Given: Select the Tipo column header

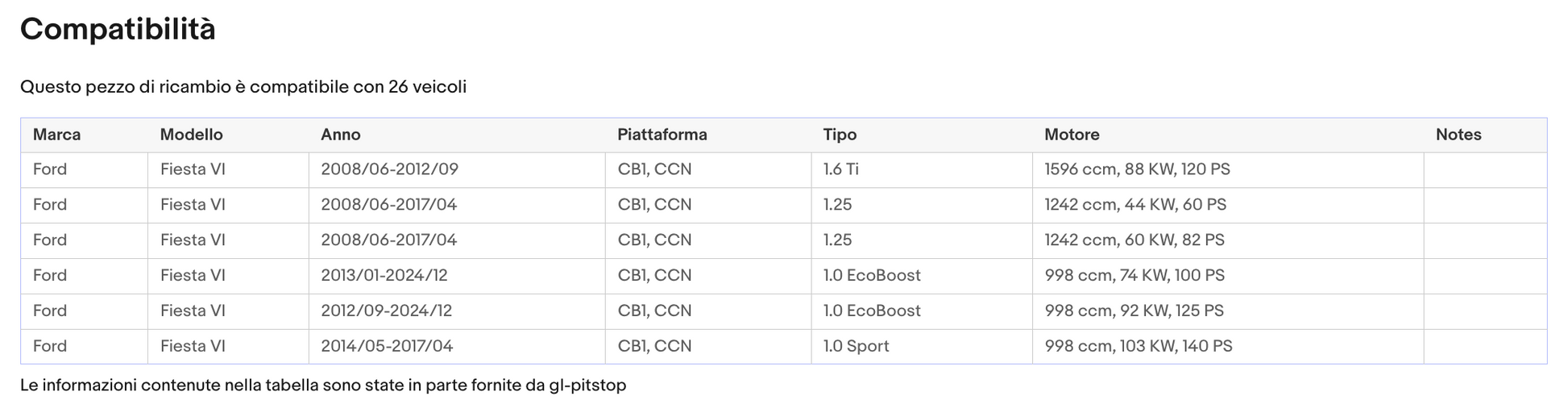Looking at the screenshot, I should tap(922, 135).
